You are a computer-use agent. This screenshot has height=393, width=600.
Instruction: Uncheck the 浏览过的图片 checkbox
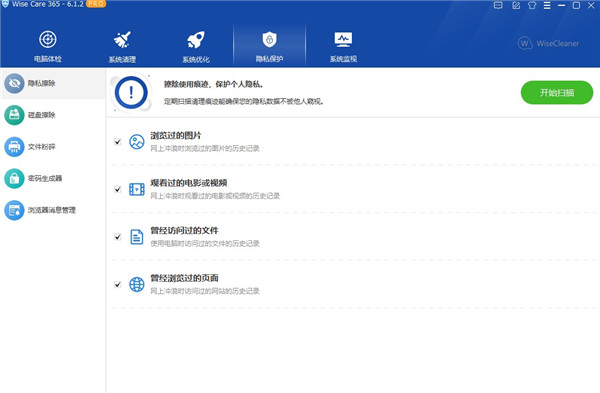tap(117, 142)
